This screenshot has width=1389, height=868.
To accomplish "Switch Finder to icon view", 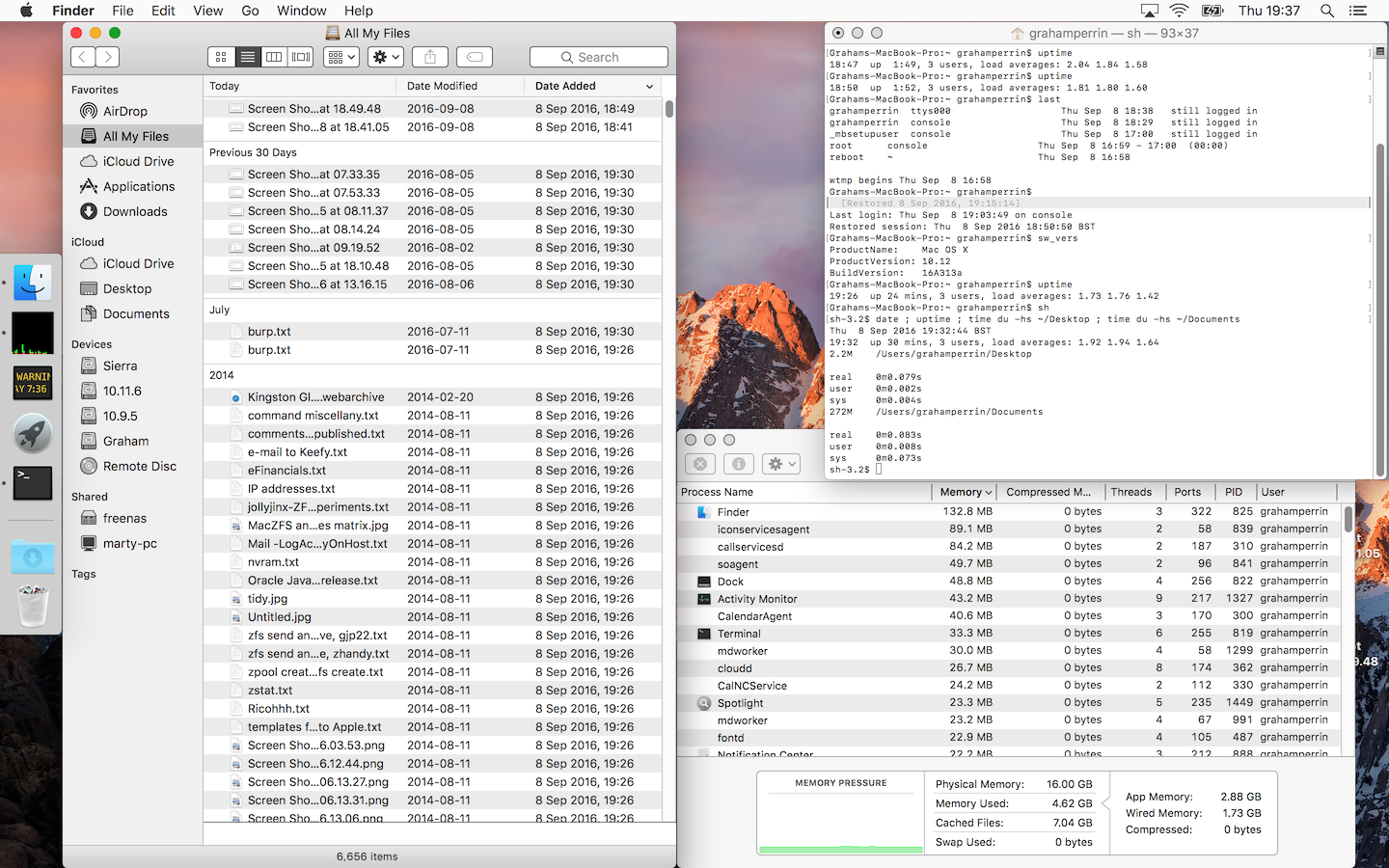I will (x=221, y=57).
